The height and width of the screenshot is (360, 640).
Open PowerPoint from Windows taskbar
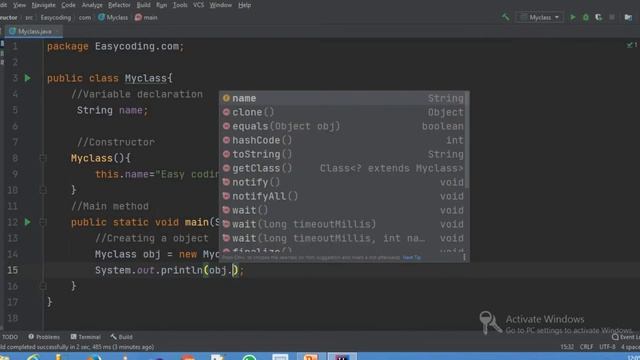click(x=311, y=357)
